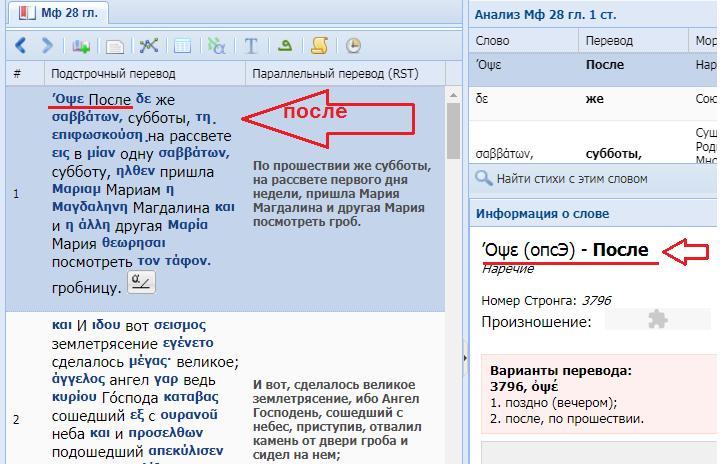724x471 pixels.
Task: Click the clock history icon
Action: point(353,46)
